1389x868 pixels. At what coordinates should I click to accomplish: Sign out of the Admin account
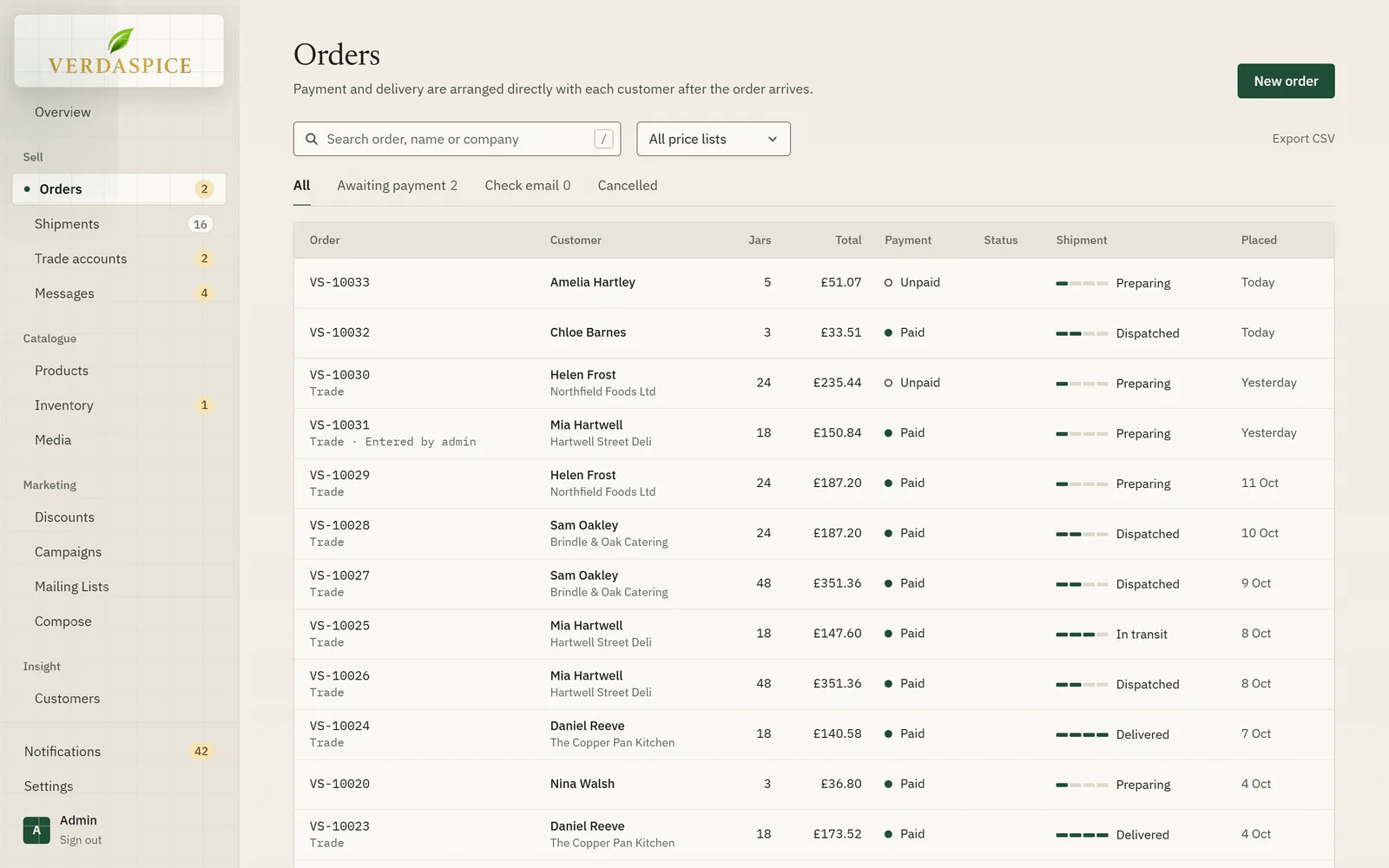81,840
